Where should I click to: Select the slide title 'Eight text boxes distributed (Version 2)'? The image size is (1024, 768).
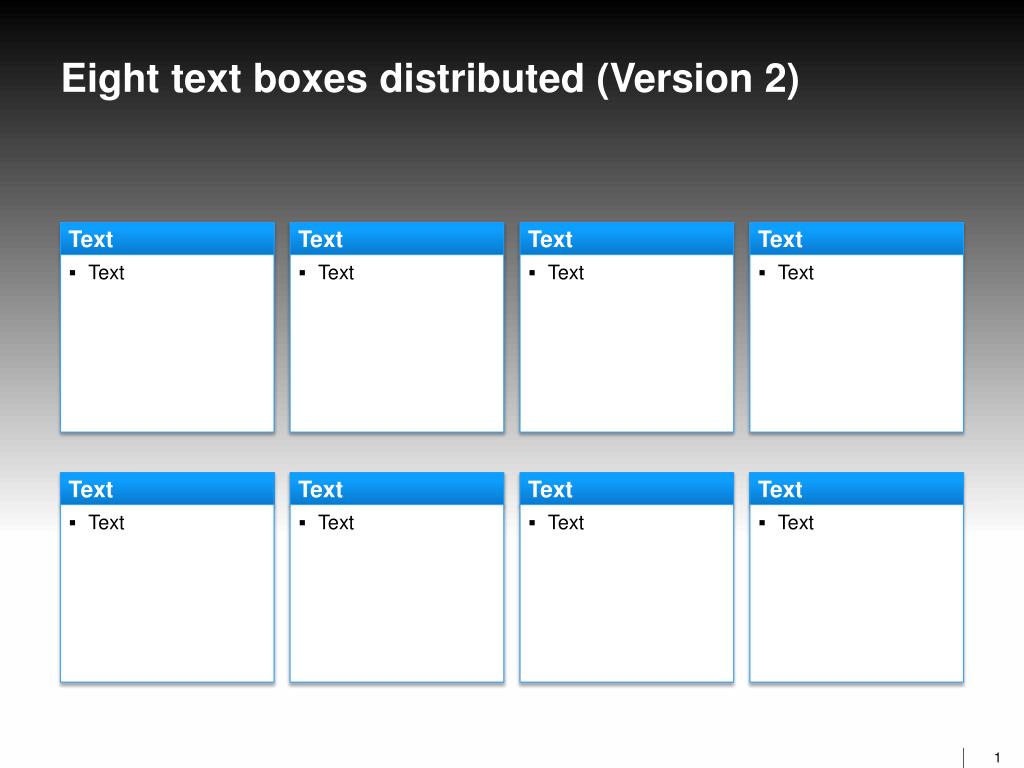click(x=430, y=80)
